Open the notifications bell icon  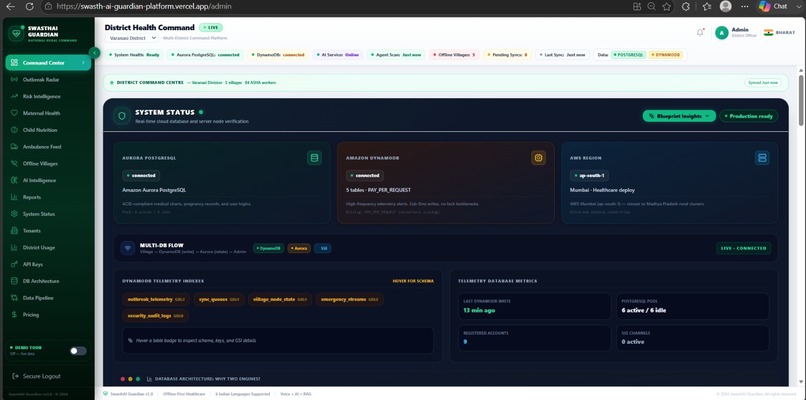700,32
